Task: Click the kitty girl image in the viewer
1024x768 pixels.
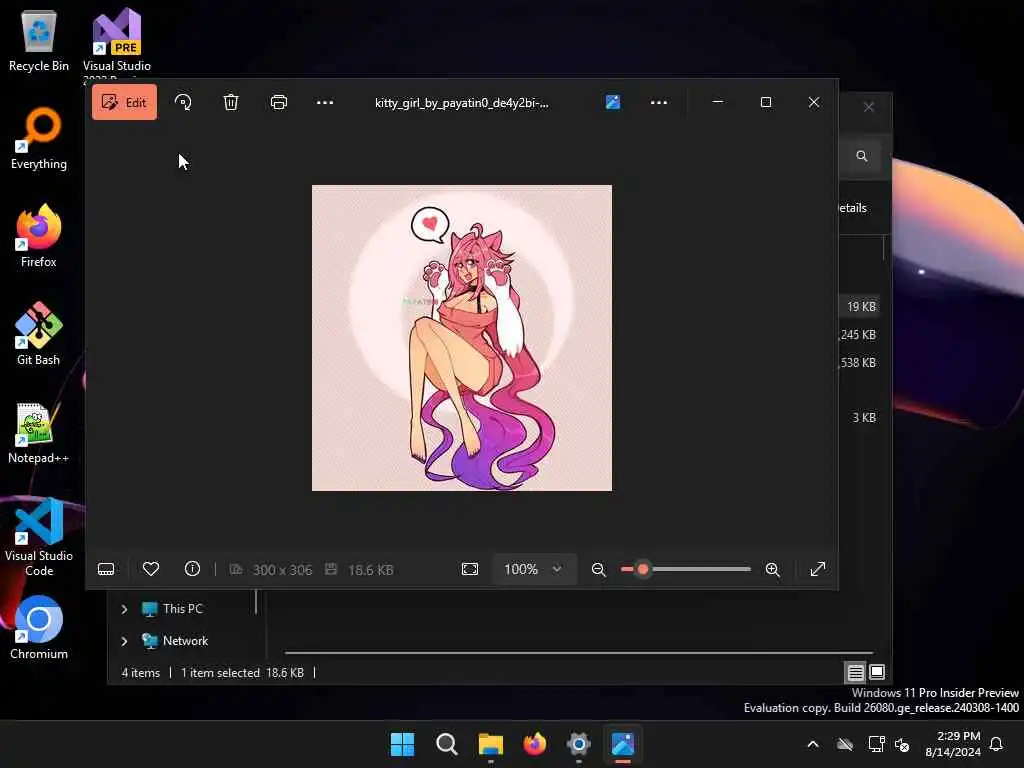Action: [x=462, y=338]
